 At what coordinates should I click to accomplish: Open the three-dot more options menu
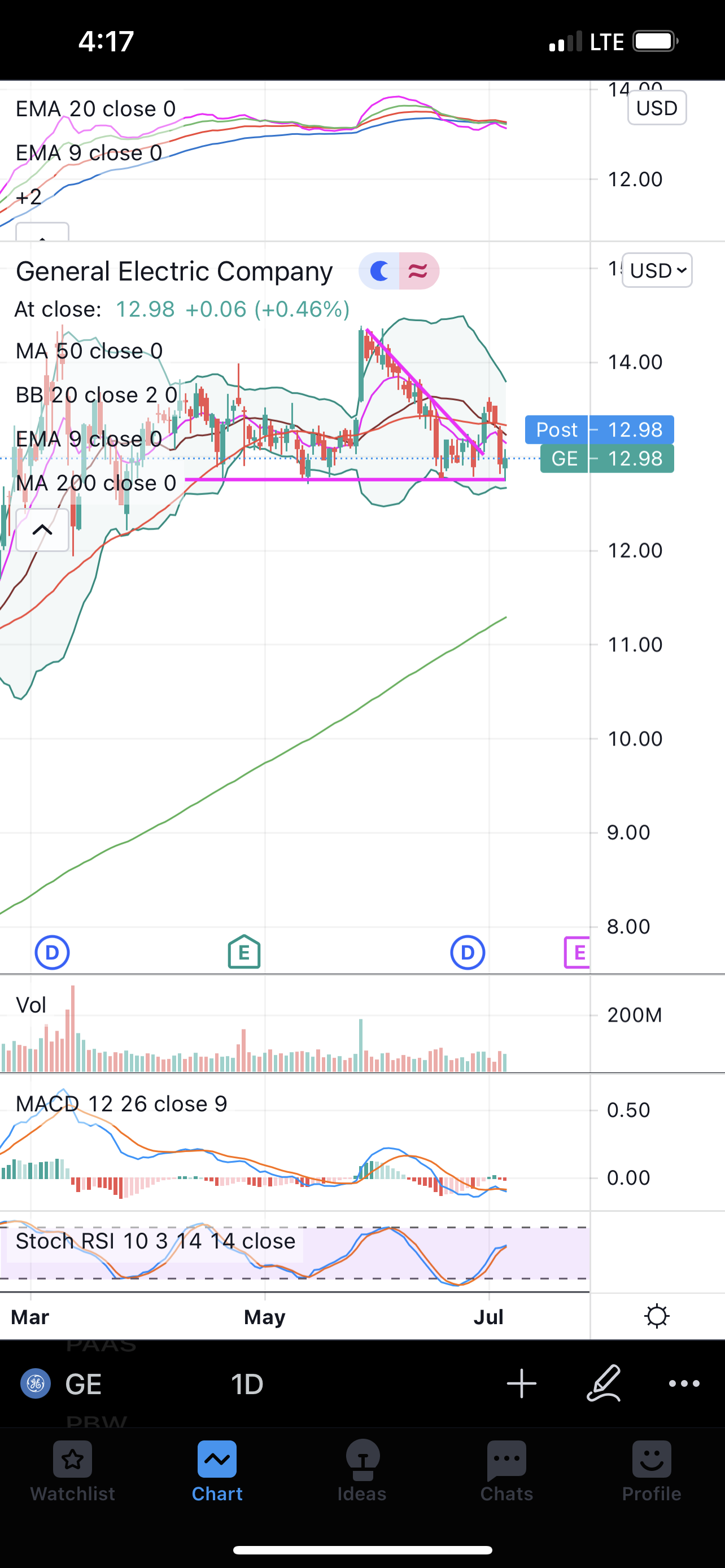[684, 1383]
